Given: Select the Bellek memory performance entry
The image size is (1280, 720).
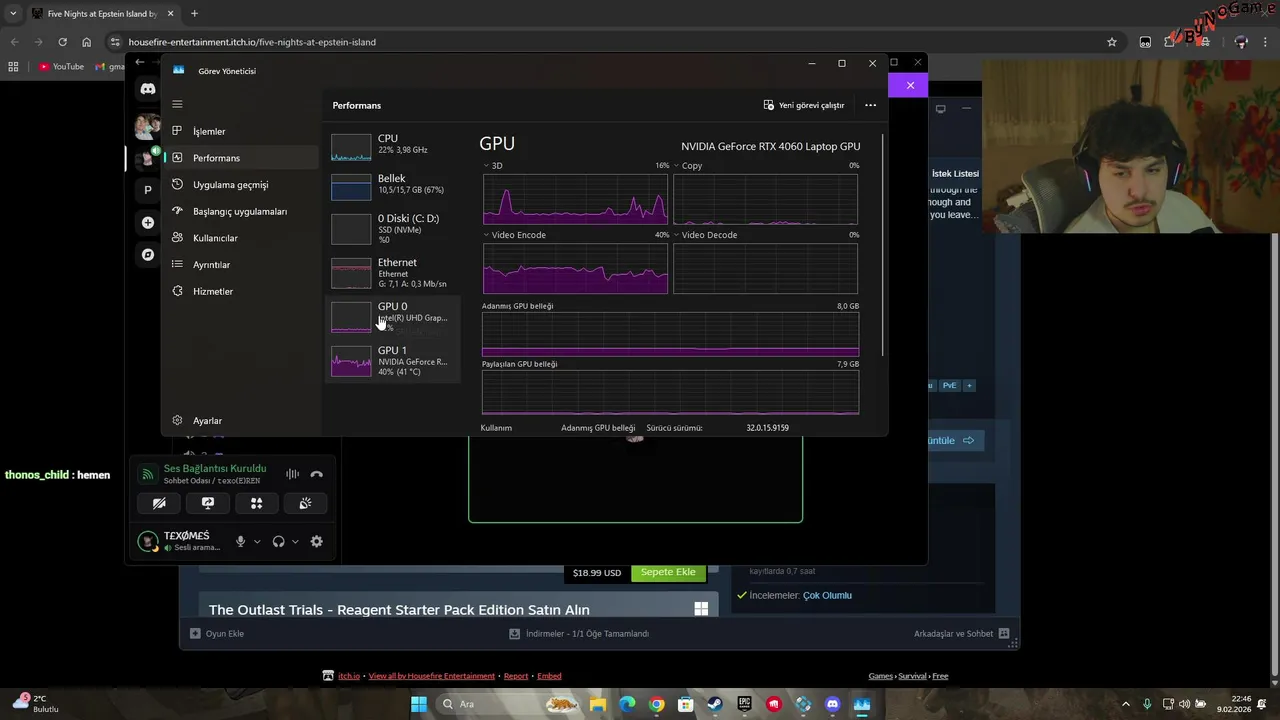Looking at the screenshot, I should coord(393,186).
